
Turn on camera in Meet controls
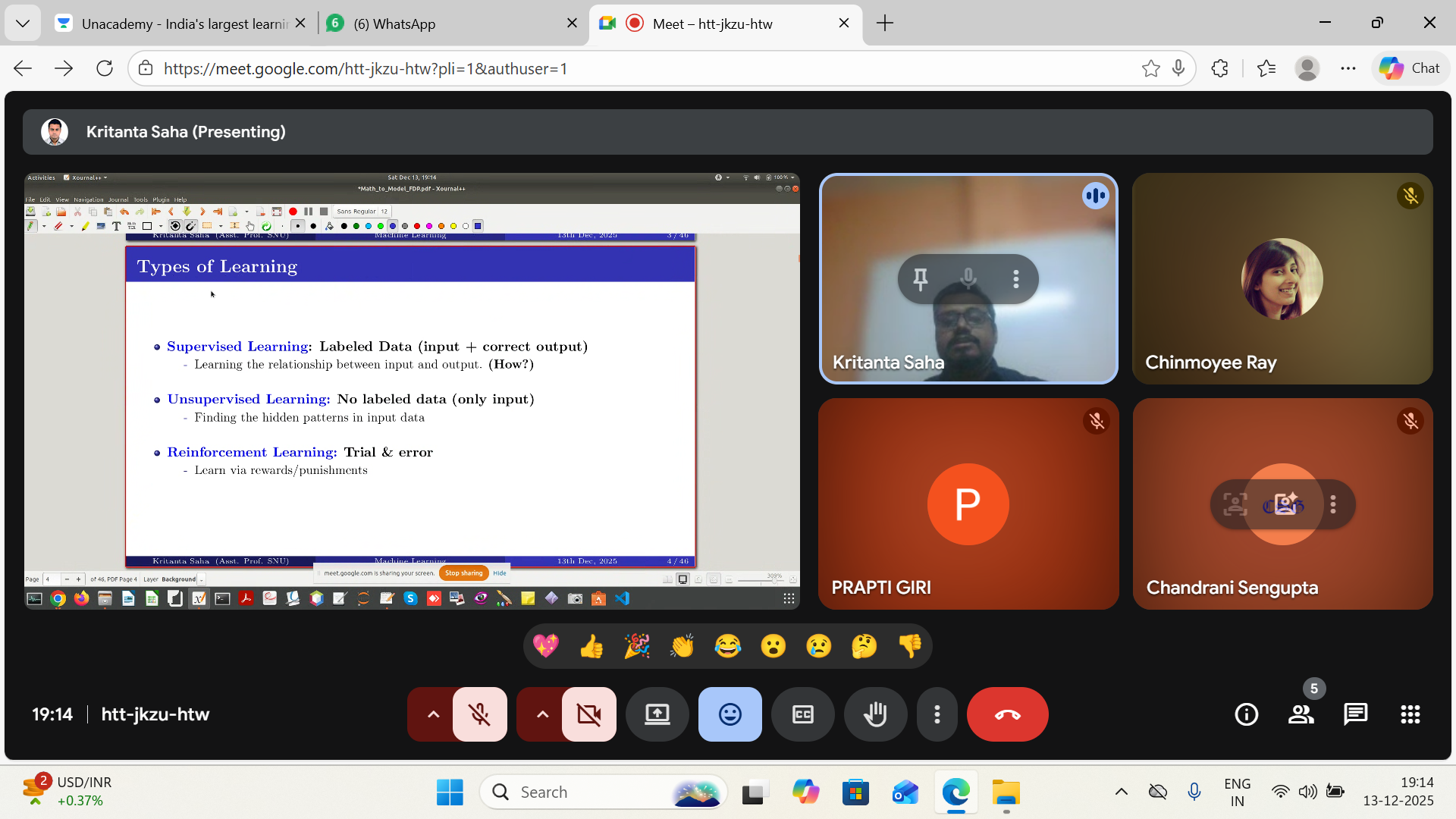[x=588, y=714]
